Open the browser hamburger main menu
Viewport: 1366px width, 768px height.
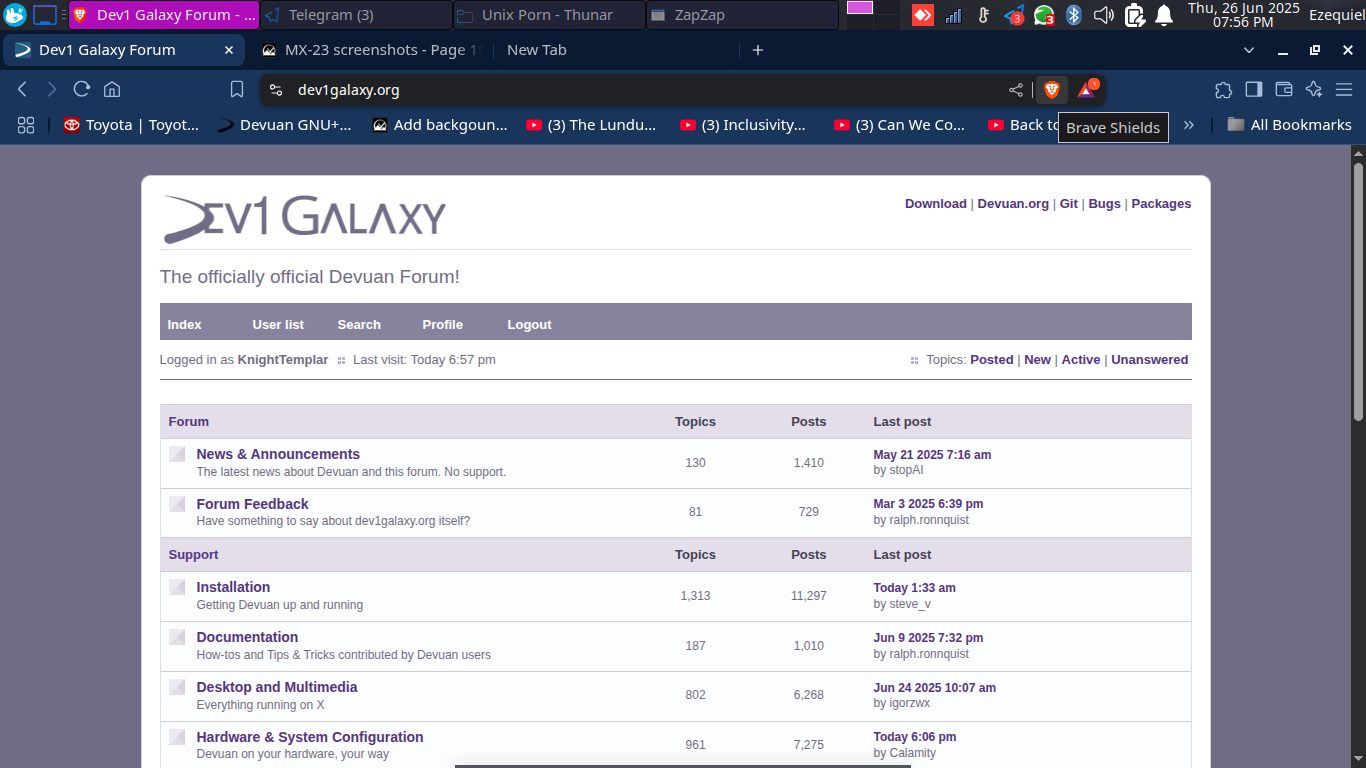(1344, 89)
